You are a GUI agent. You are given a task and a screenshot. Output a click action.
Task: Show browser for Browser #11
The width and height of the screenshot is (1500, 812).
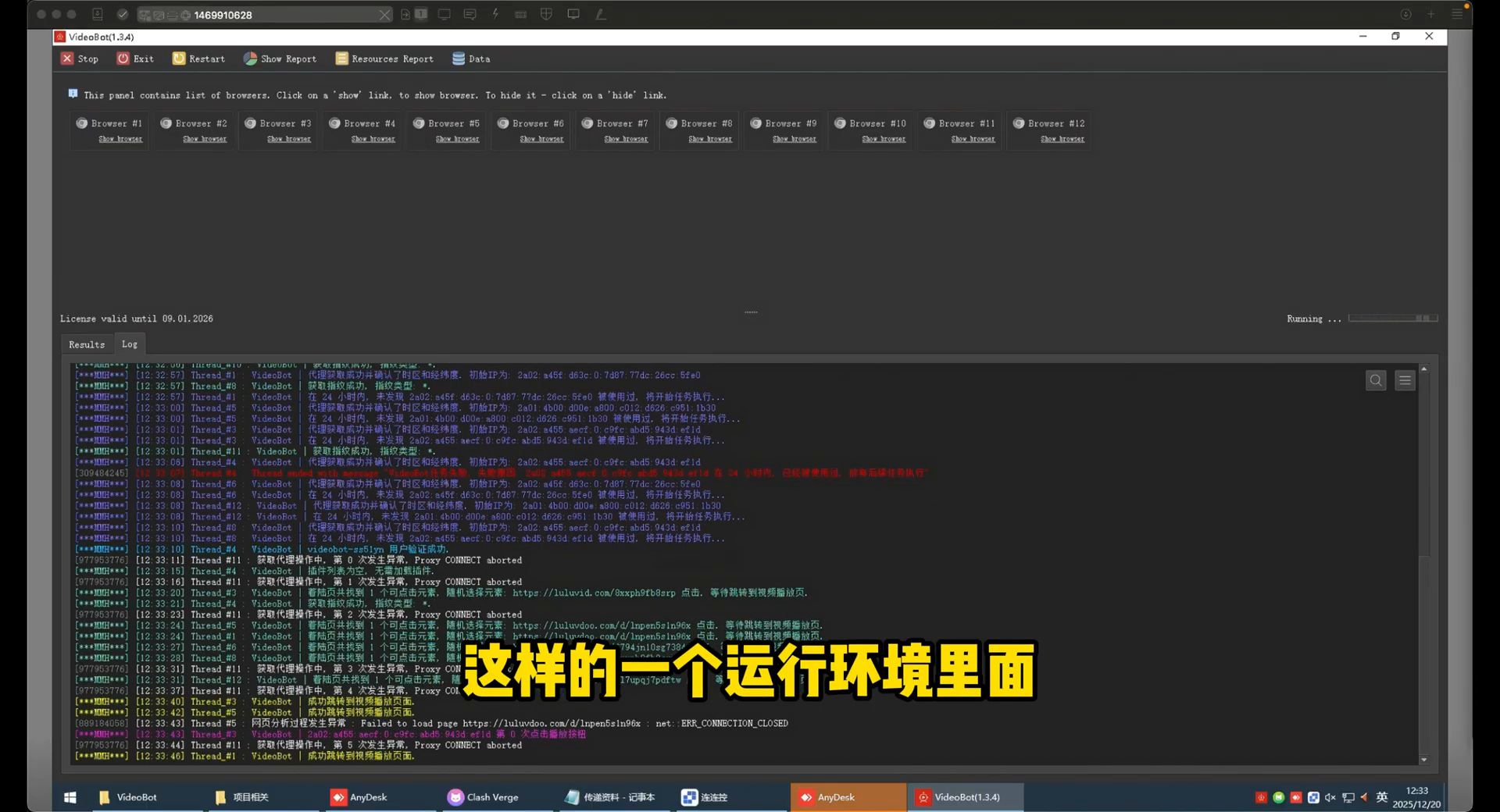pos(973,139)
